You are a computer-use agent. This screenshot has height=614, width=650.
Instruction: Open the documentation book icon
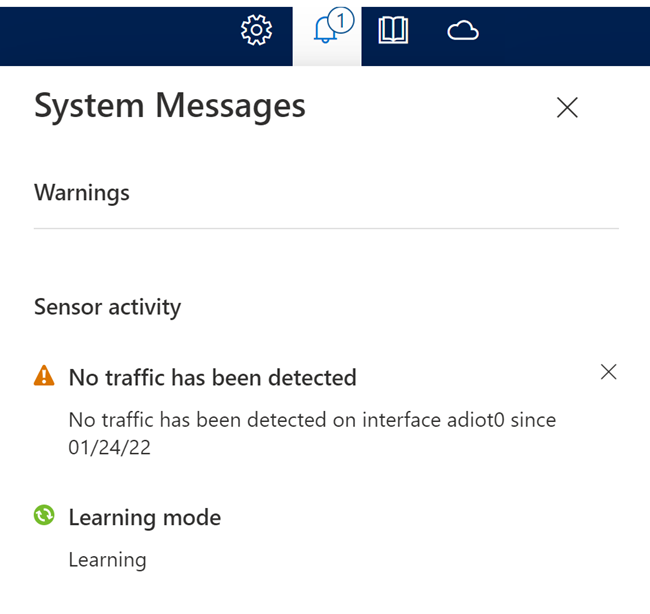pos(393,30)
